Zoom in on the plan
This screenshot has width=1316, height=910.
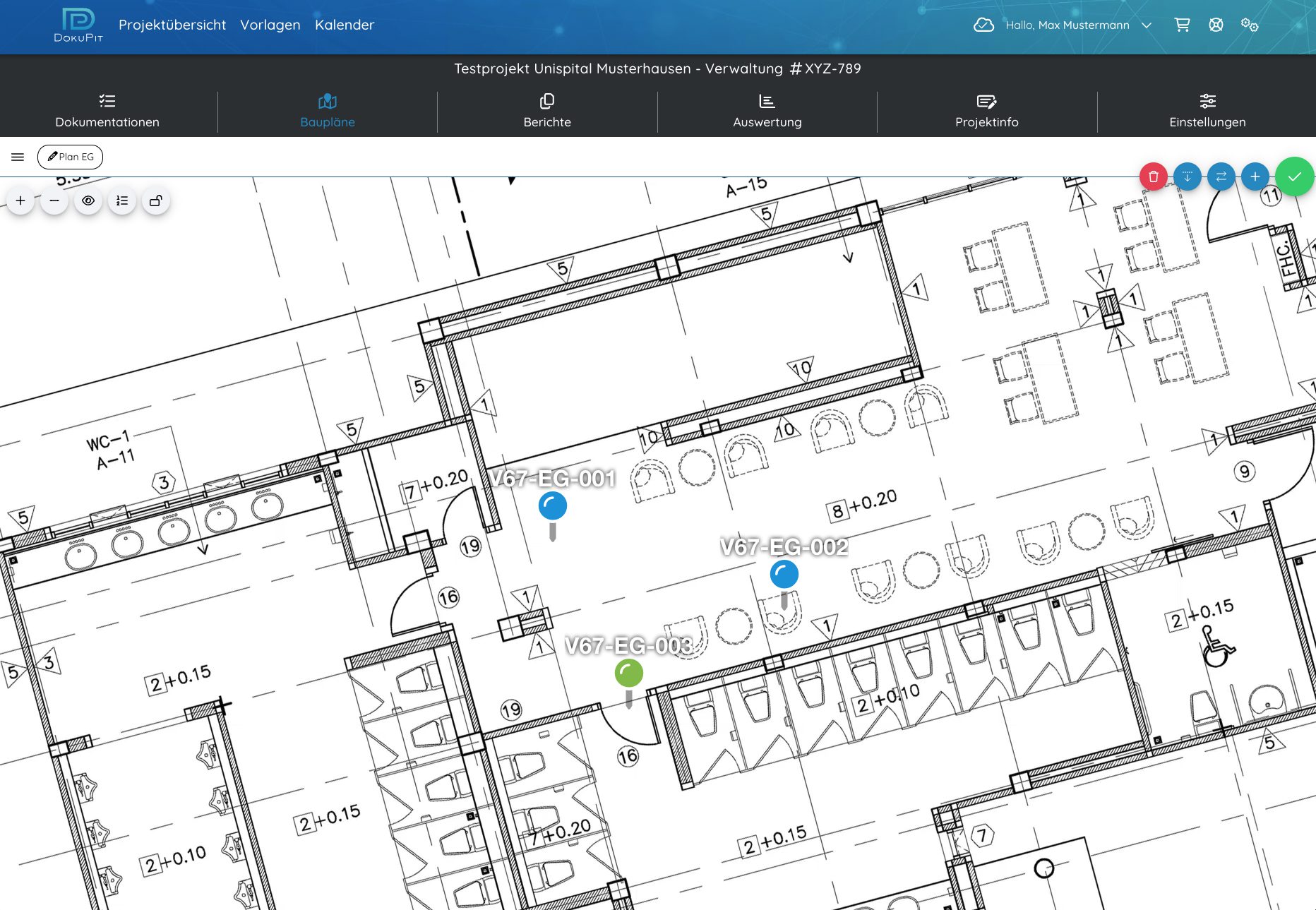coord(20,201)
